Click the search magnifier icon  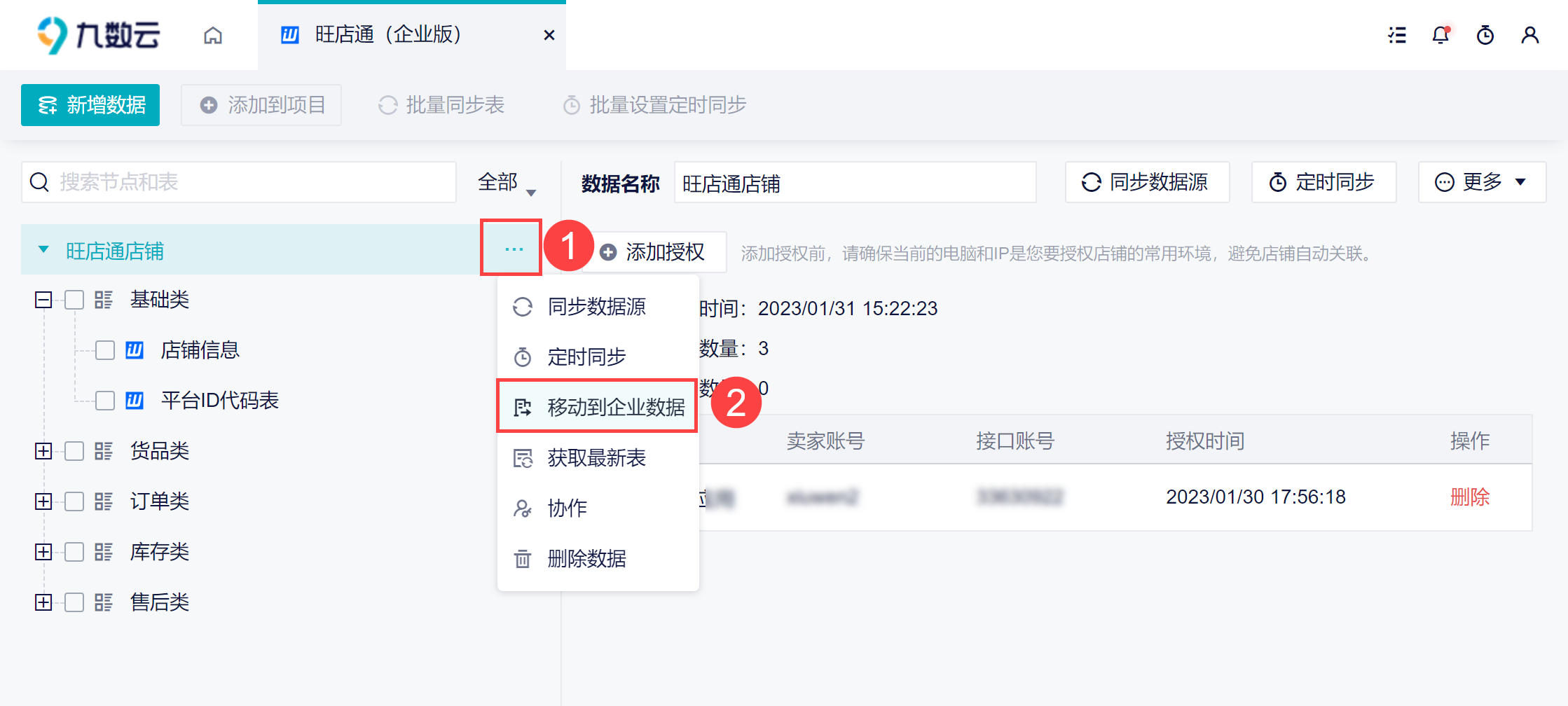pyautogui.click(x=40, y=182)
